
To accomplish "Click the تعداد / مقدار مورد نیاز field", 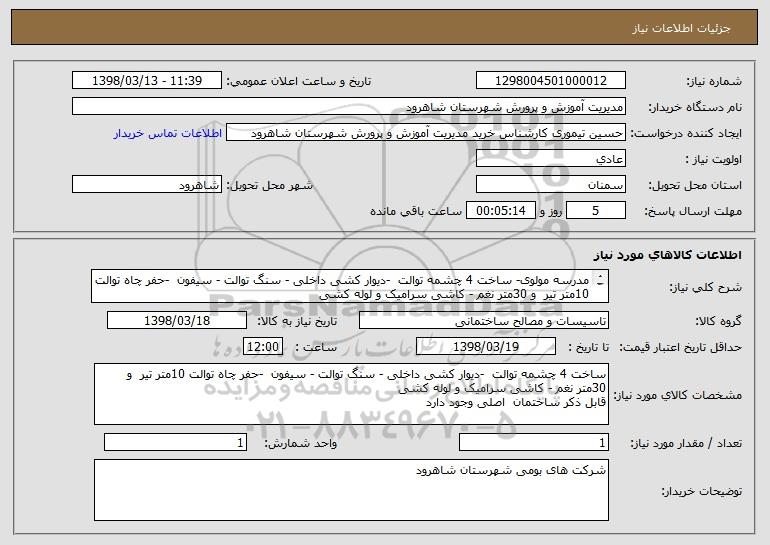I will coord(534,442).
